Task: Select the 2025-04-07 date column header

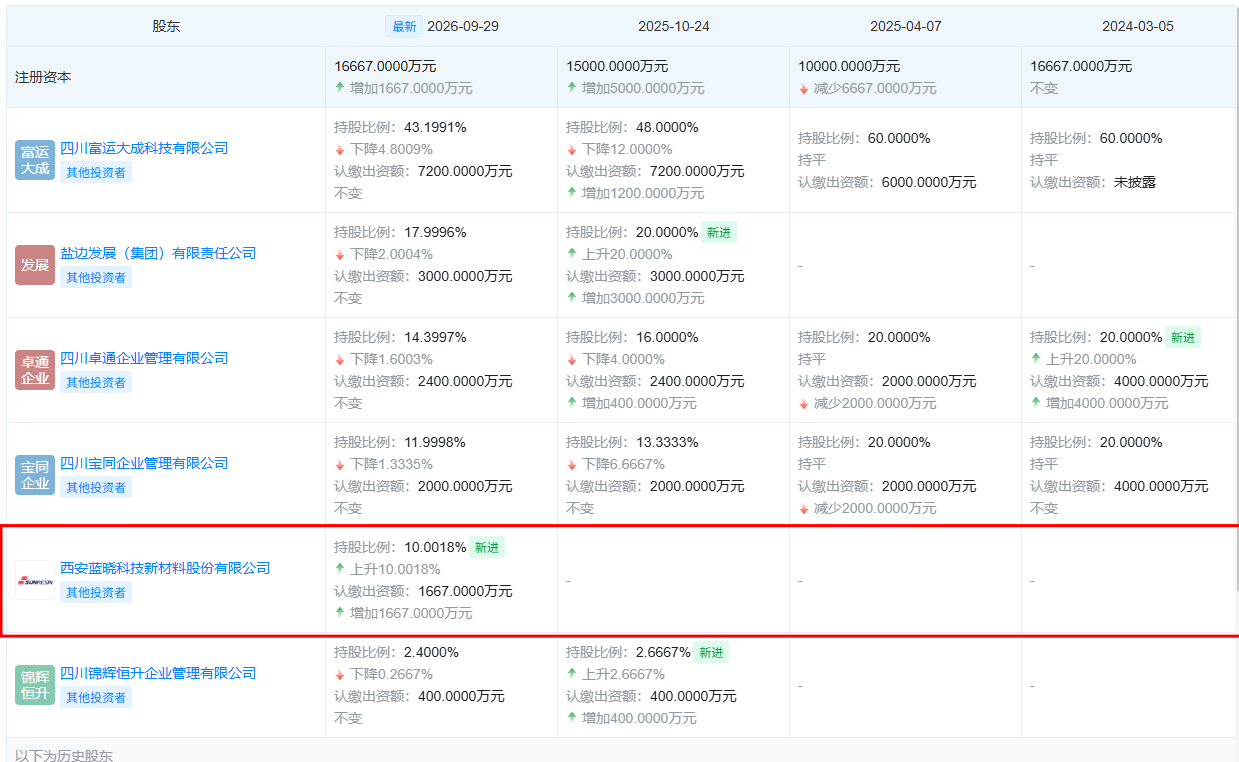Action: pyautogui.click(x=906, y=26)
